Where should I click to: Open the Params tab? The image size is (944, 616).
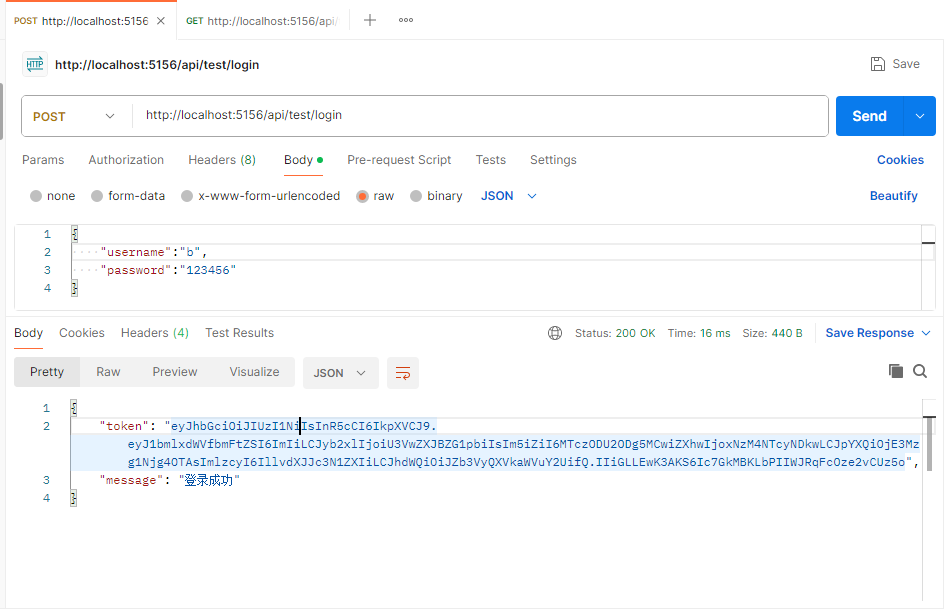coord(43,160)
